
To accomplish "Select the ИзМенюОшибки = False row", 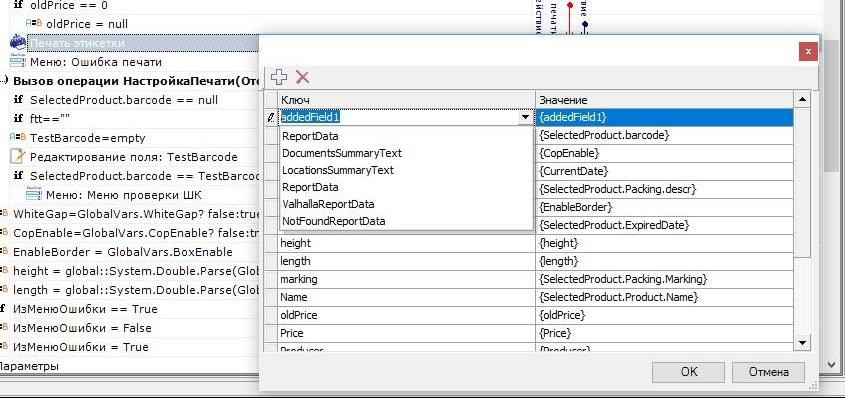I will 82,328.
